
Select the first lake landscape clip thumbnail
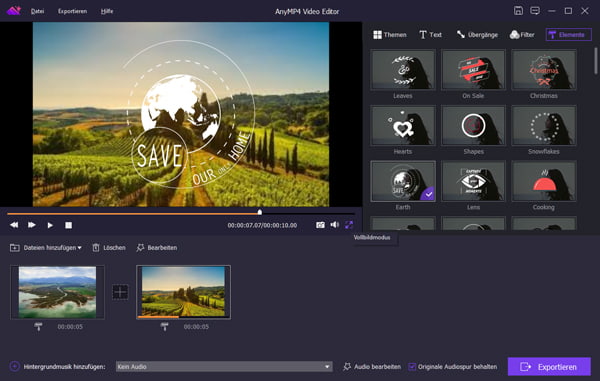[57, 292]
